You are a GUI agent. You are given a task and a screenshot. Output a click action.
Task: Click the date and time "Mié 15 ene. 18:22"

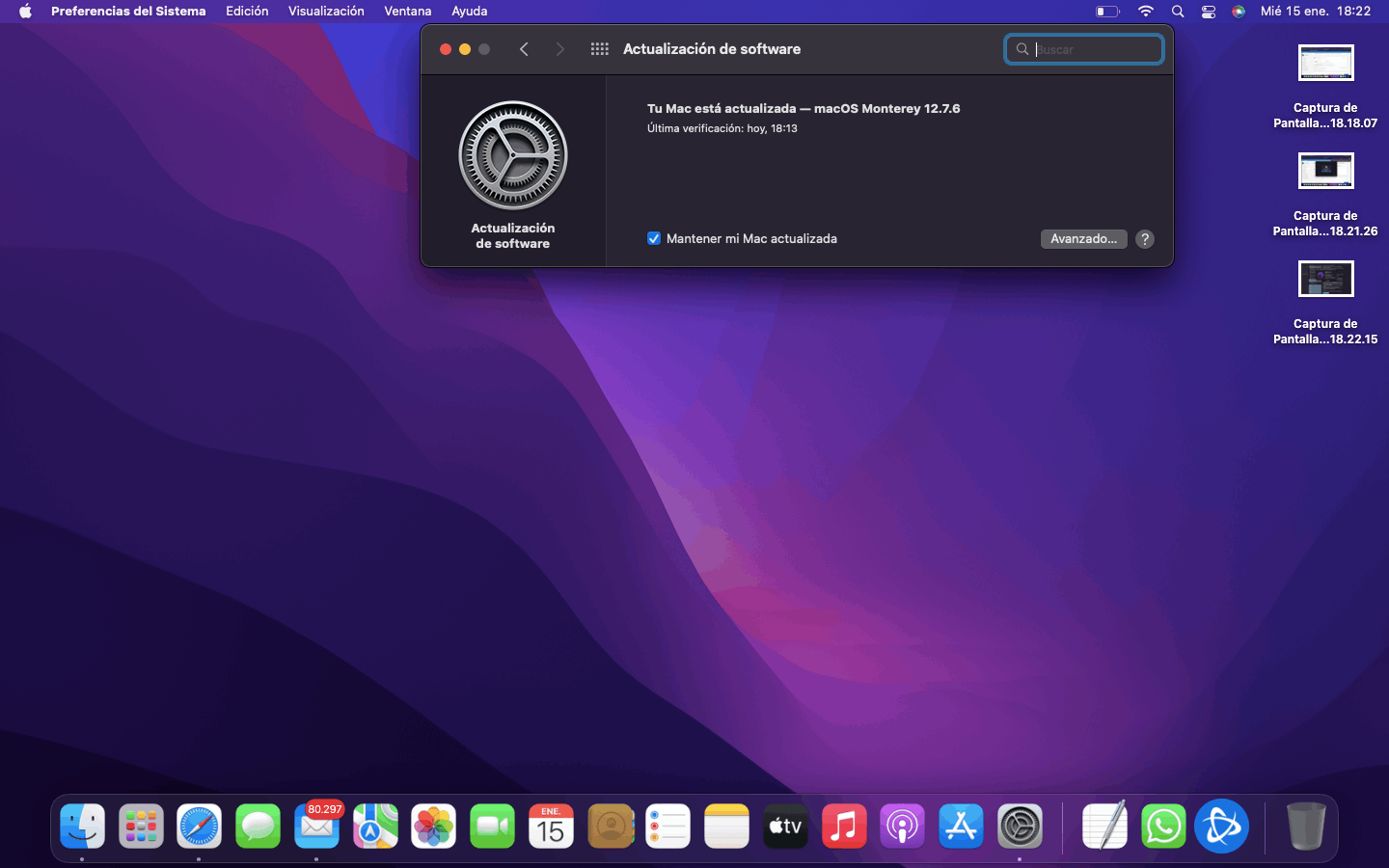1316,12
